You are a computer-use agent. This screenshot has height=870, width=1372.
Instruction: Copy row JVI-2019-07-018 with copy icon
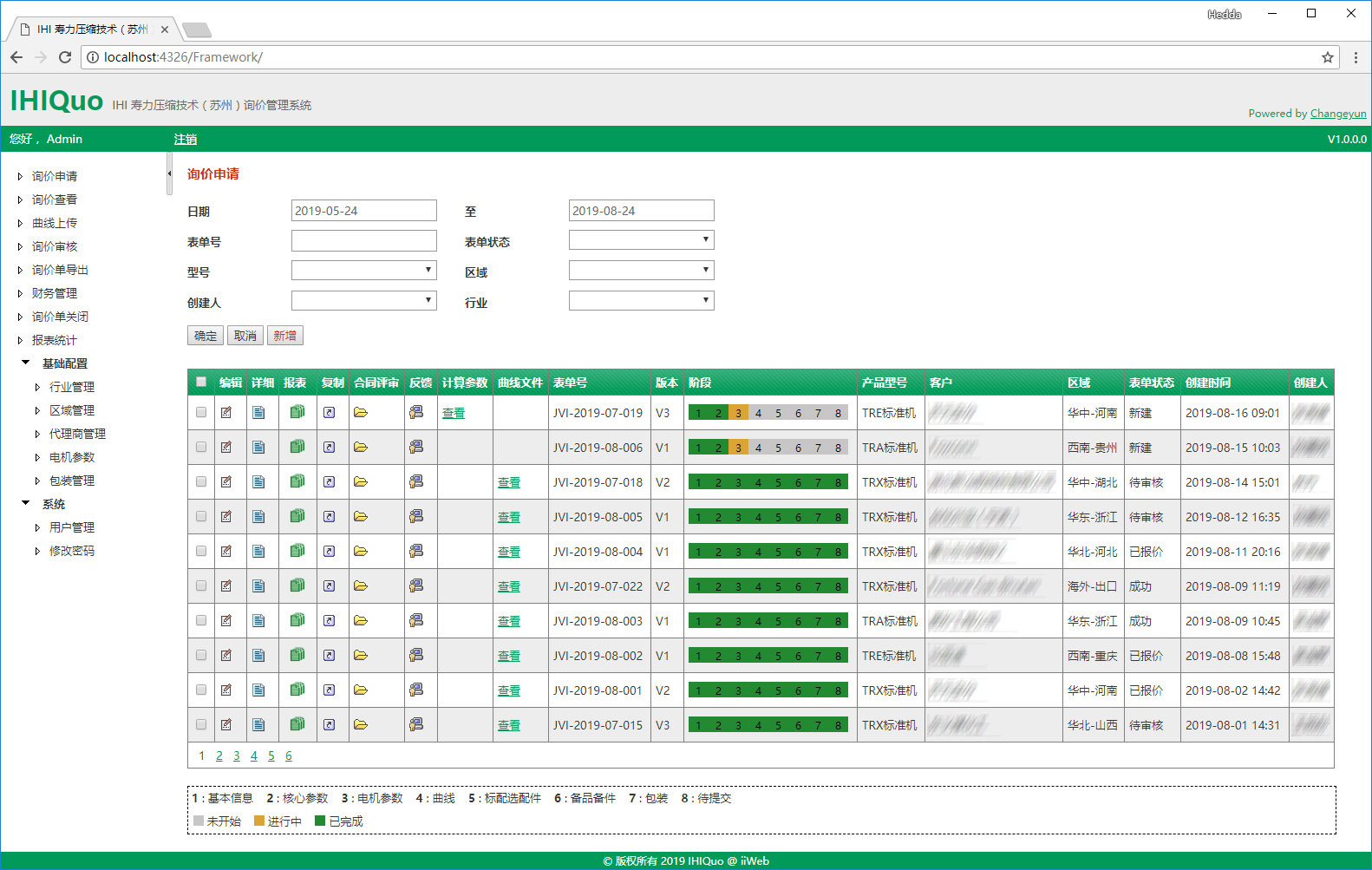[x=330, y=482]
